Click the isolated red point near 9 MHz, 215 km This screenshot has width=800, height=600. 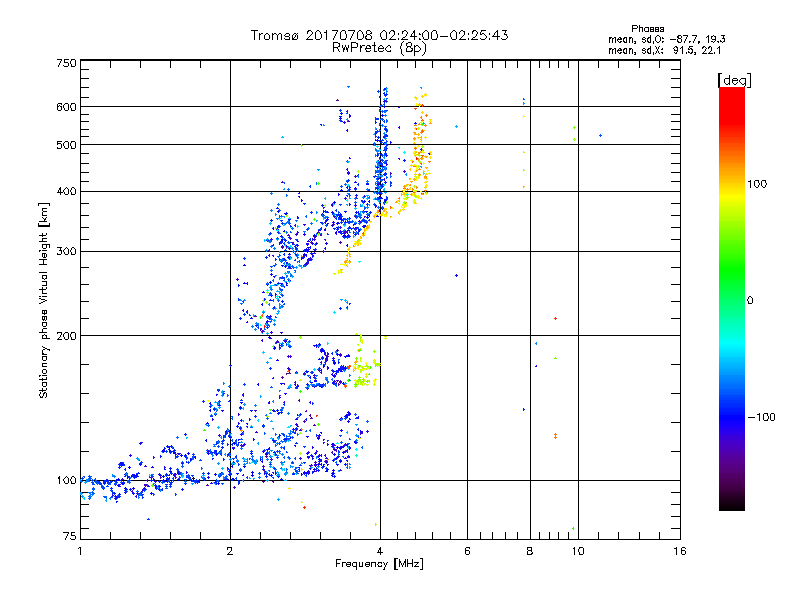(555, 318)
